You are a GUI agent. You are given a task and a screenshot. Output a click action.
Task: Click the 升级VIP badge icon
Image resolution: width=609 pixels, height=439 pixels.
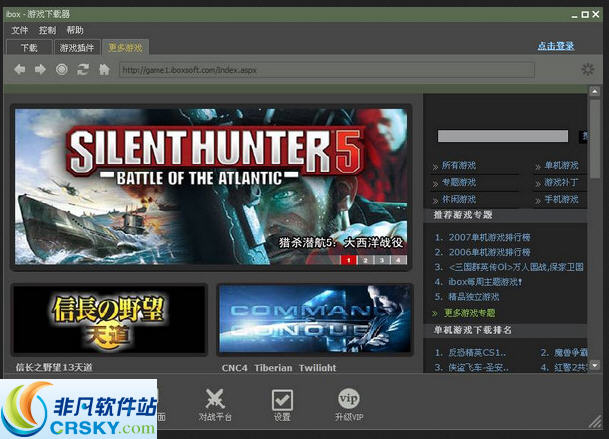point(349,398)
